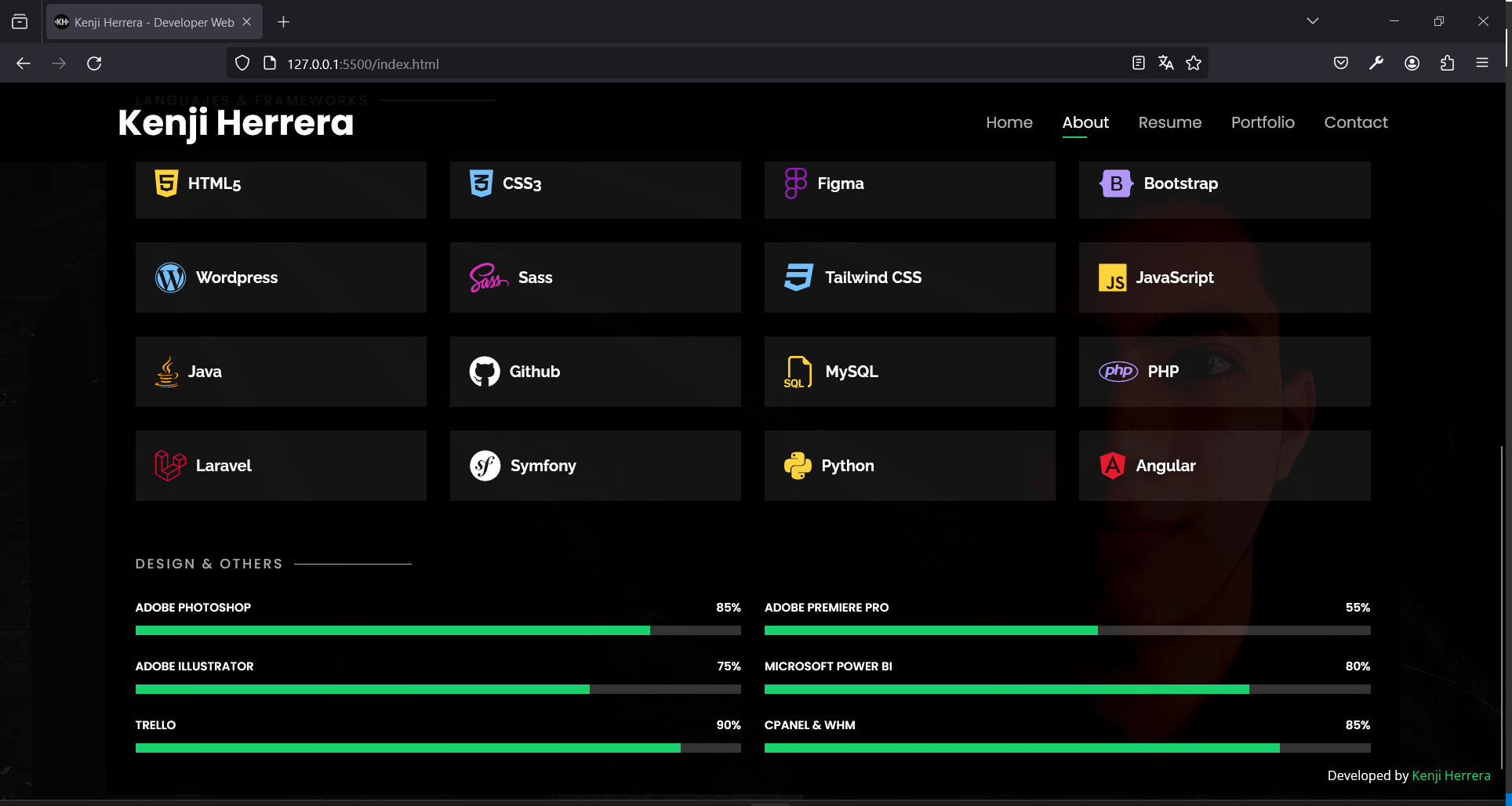Open the extensions puzzle icon
The width and height of the screenshot is (1512, 806).
[x=1447, y=64]
